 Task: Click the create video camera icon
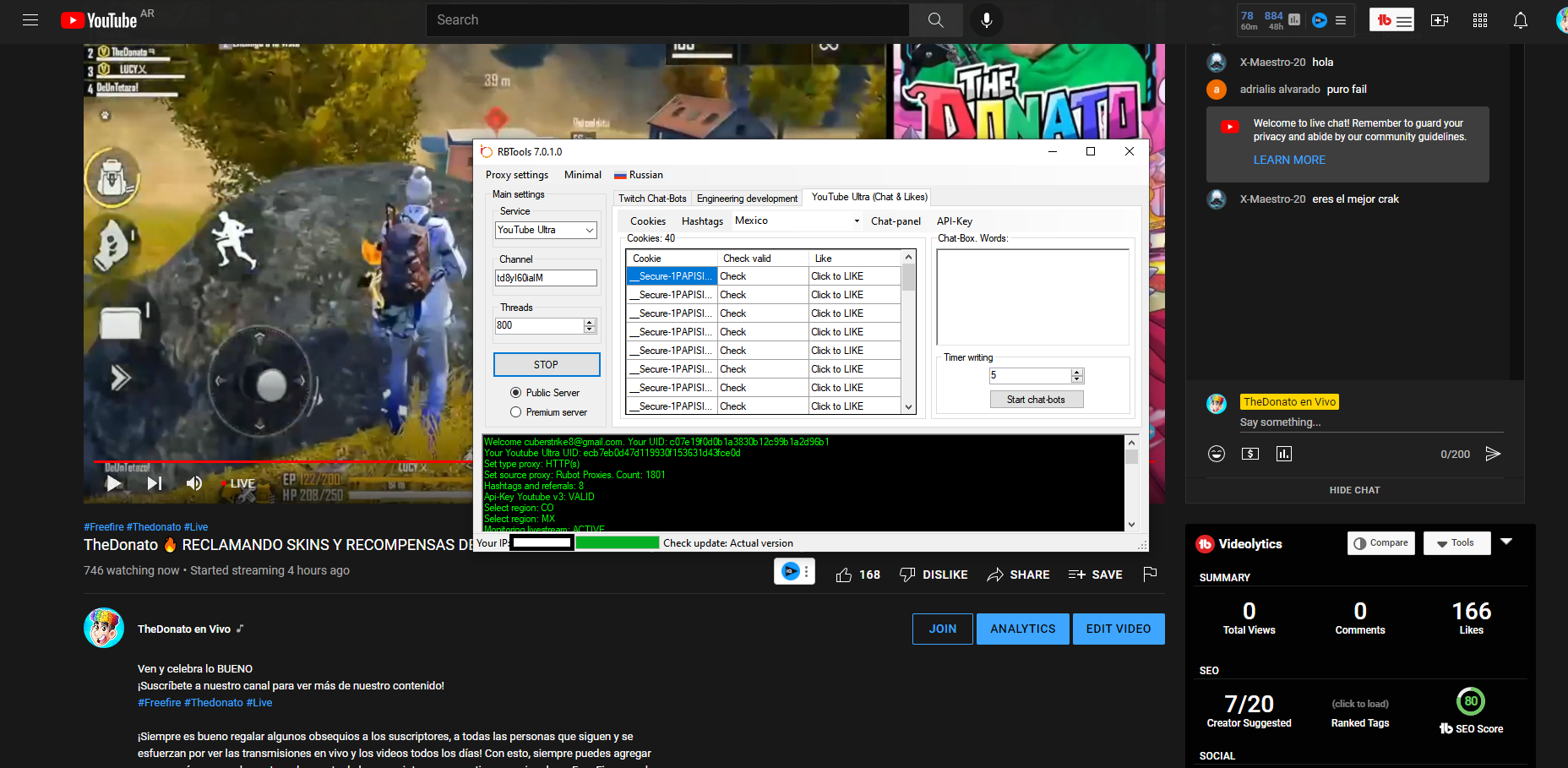coord(1439,20)
